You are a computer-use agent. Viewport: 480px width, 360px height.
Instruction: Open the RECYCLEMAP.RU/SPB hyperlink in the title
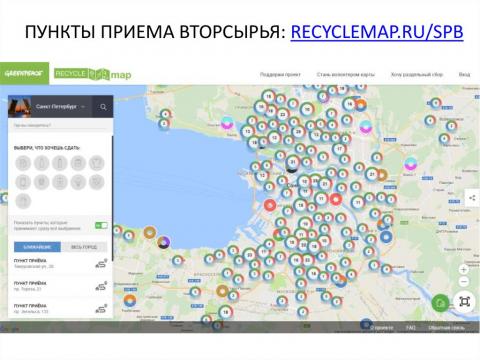377,32
